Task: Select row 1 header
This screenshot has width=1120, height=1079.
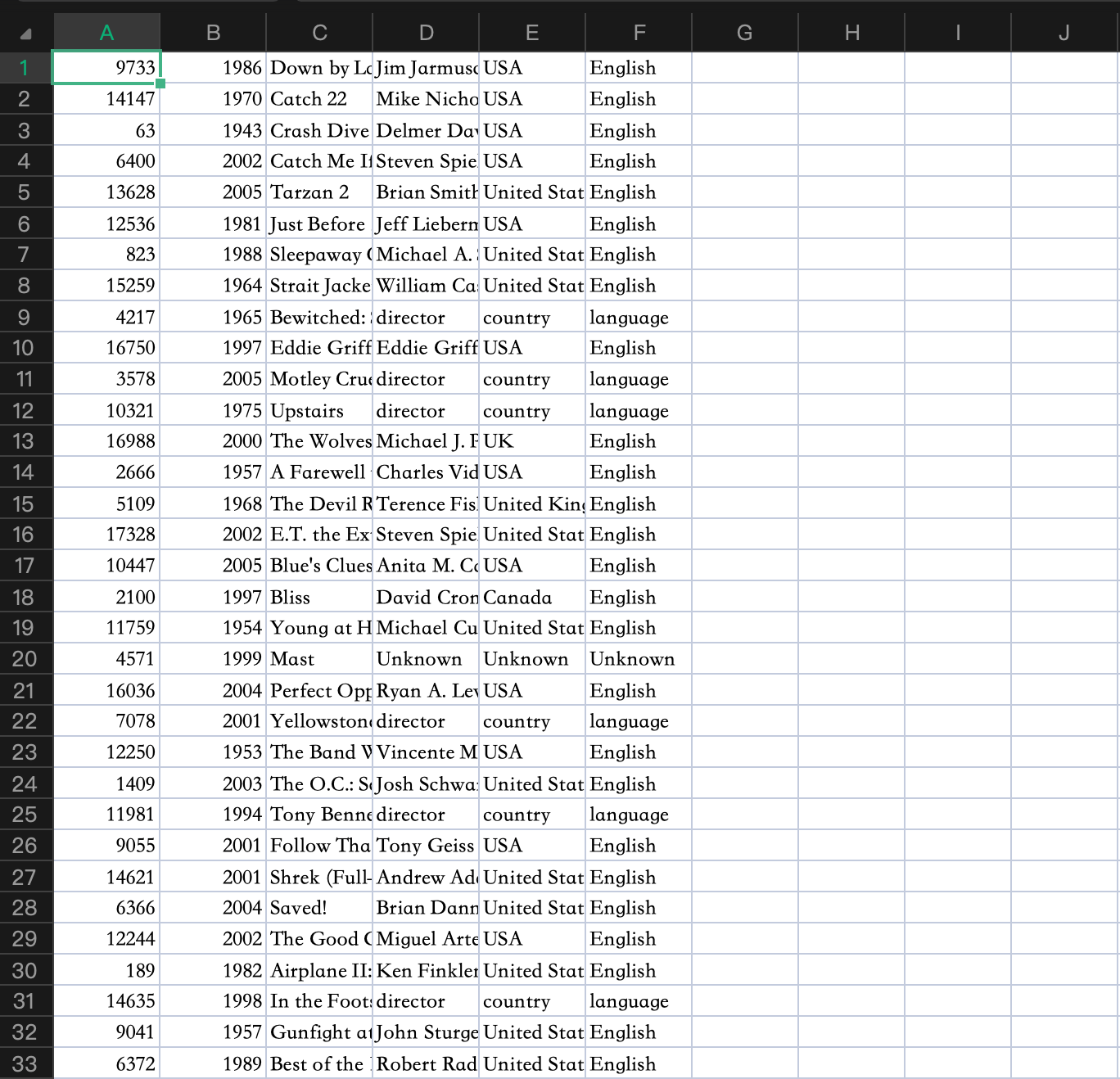Action: [26, 67]
